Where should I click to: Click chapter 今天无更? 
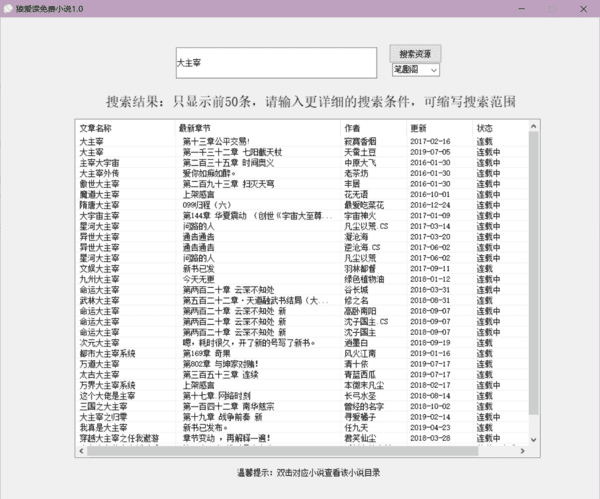pos(198,279)
